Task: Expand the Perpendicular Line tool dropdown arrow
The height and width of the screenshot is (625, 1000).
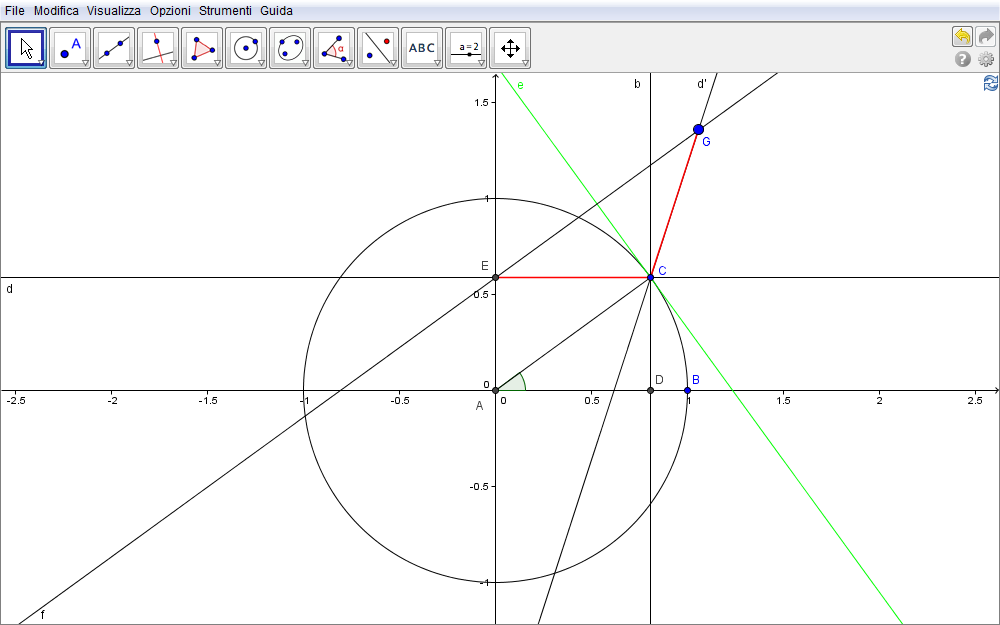Action: point(173,63)
